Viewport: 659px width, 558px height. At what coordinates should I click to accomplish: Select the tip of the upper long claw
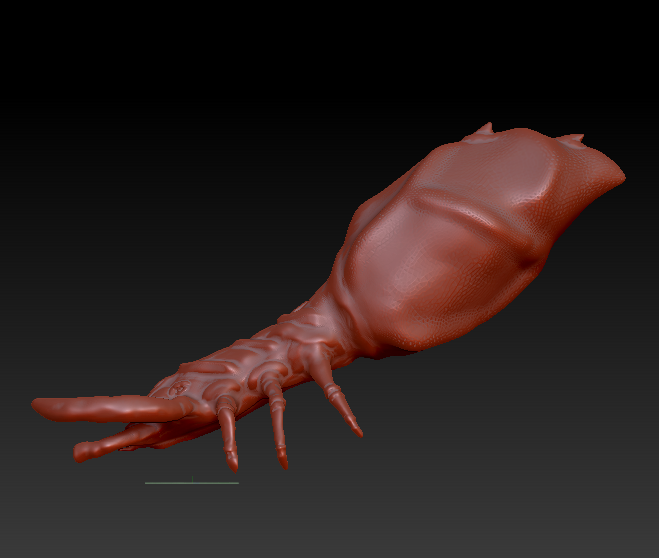tap(38, 404)
